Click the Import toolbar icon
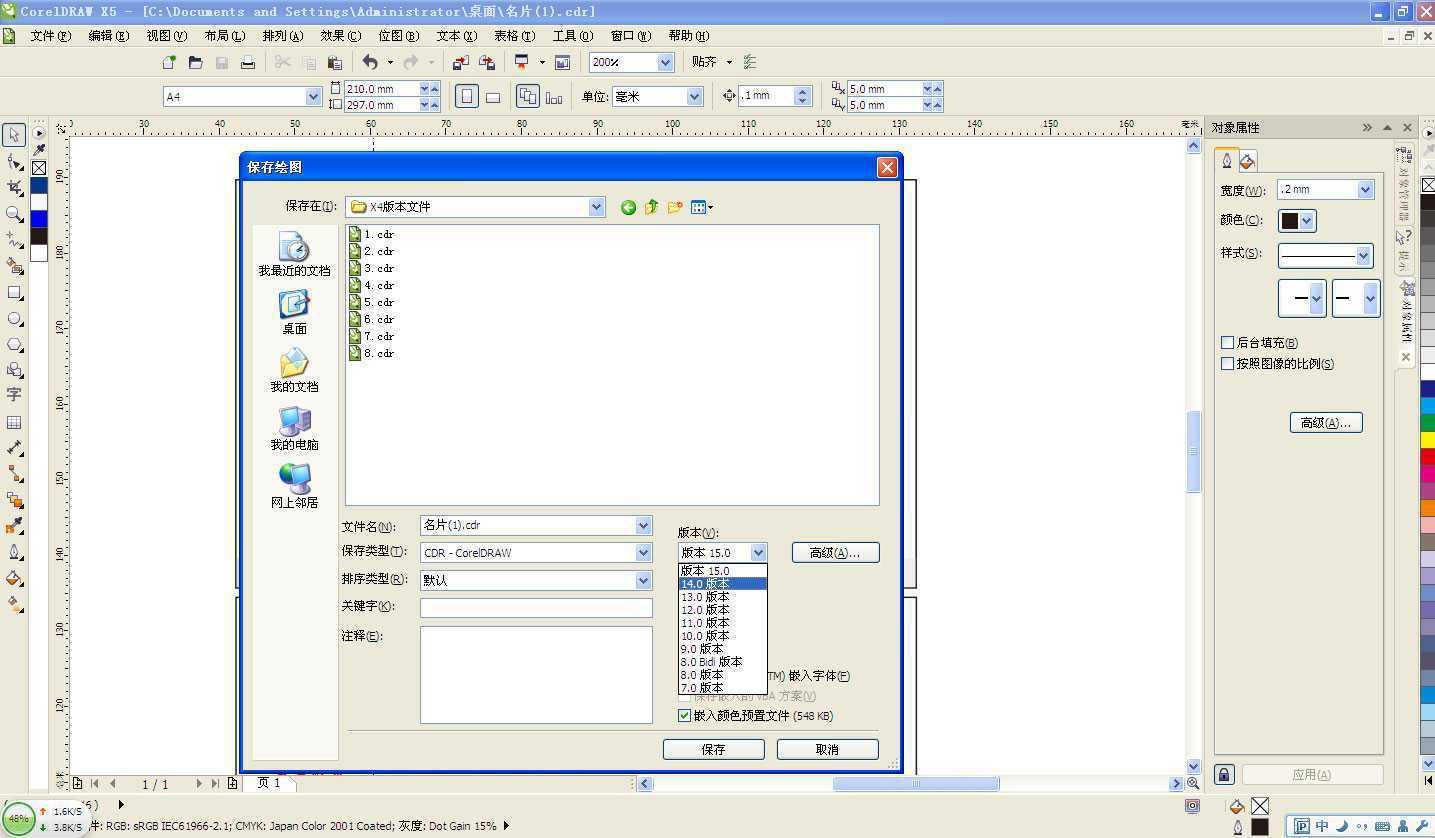Viewport: 1435px width, 838px height. (x=460, y=62)
